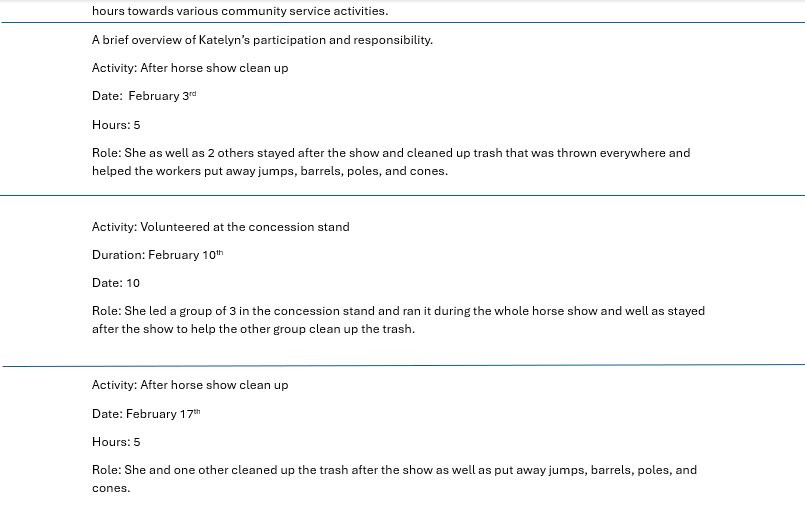Click the word "Volunteered" in the activity line
805x513 pixels.
pos(174,227)
